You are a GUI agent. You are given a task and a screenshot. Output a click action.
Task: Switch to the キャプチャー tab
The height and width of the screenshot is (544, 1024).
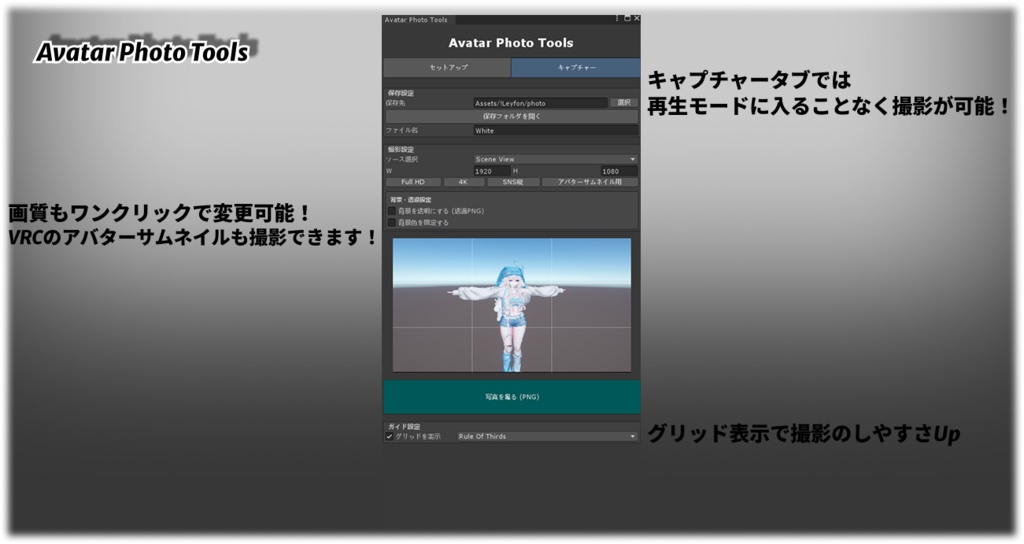coord(575,67)
